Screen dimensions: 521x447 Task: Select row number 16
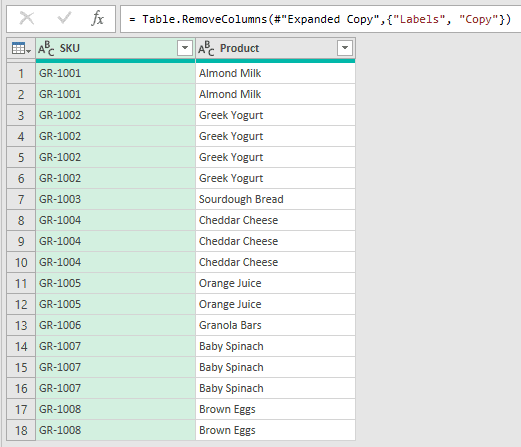[x=21, y=388]
